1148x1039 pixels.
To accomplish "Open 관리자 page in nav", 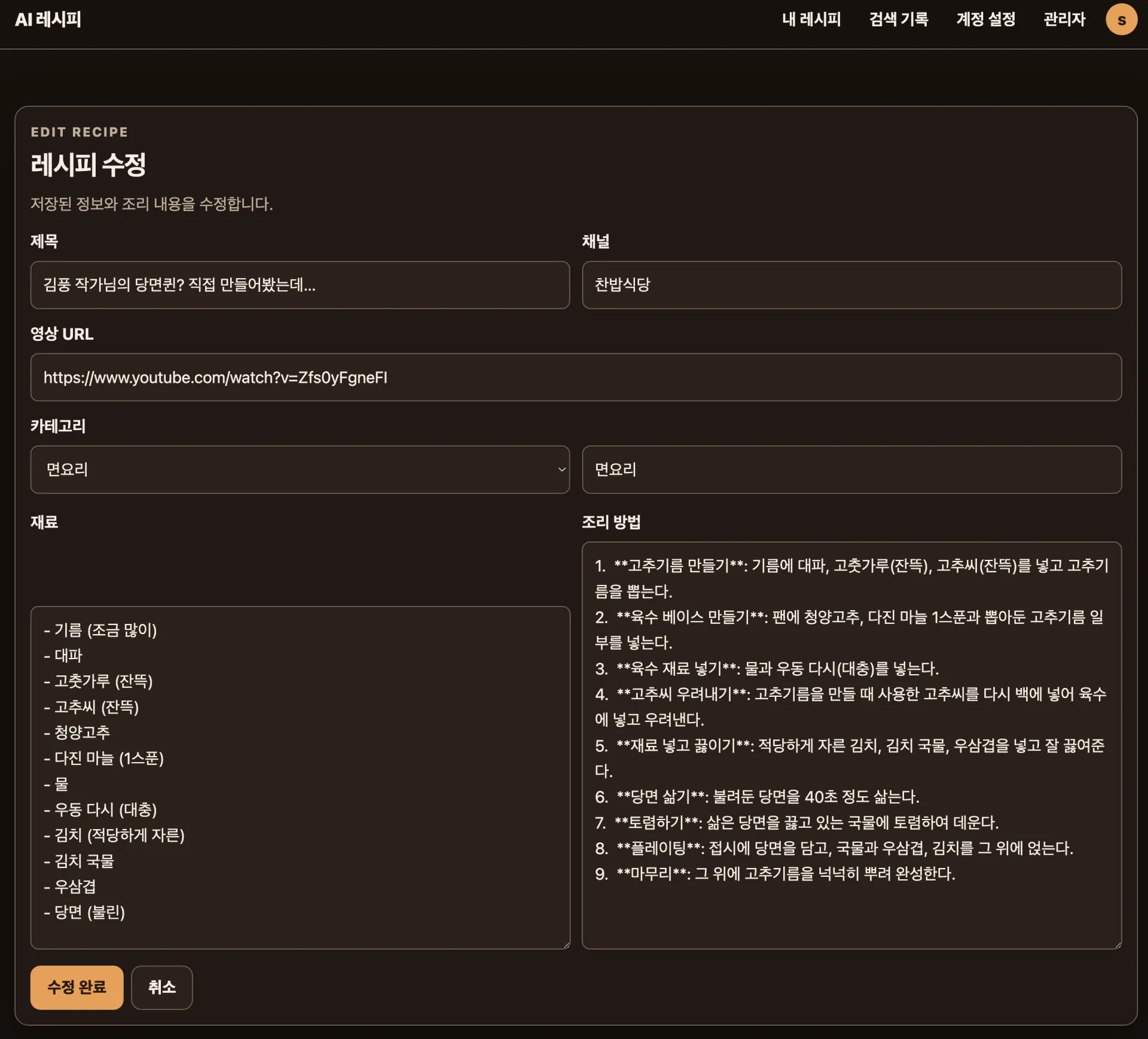I will click(1064, 20).
